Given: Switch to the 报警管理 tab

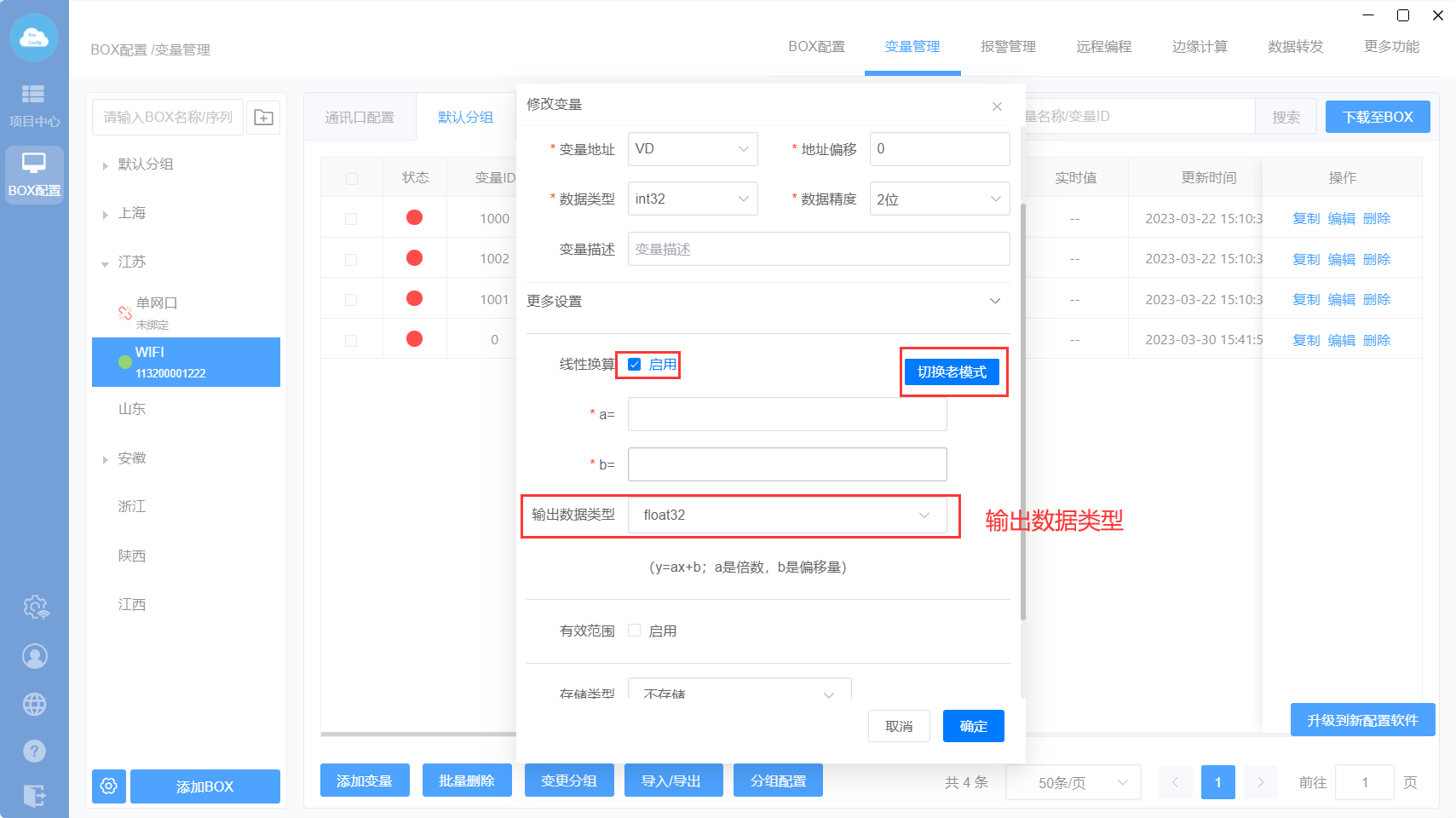Looking at the screenshot, I should (x=1008, y=47).
